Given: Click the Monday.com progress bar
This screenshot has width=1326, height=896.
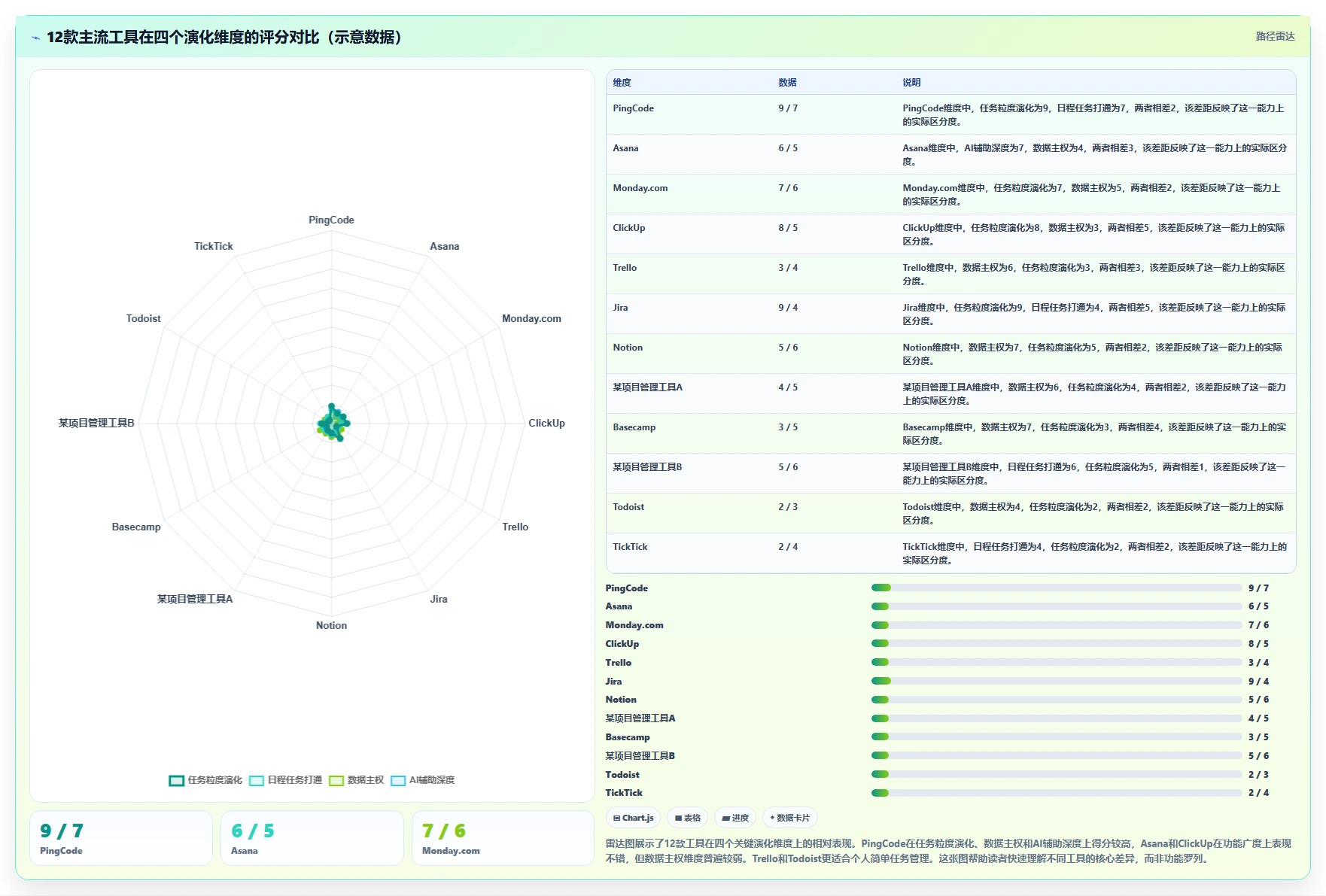Looking at the screenshot, I should click(x=1057, y=625).
